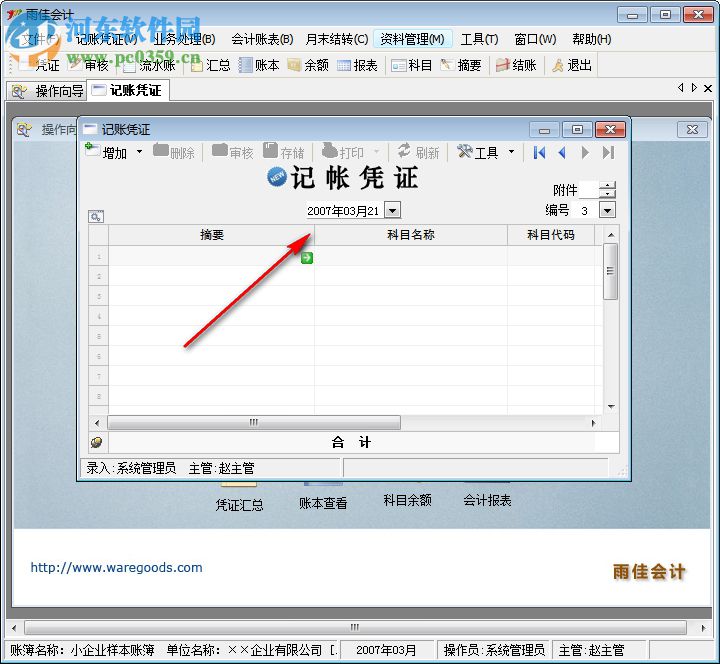Click the voucher date field 2007年03月21

344,211
